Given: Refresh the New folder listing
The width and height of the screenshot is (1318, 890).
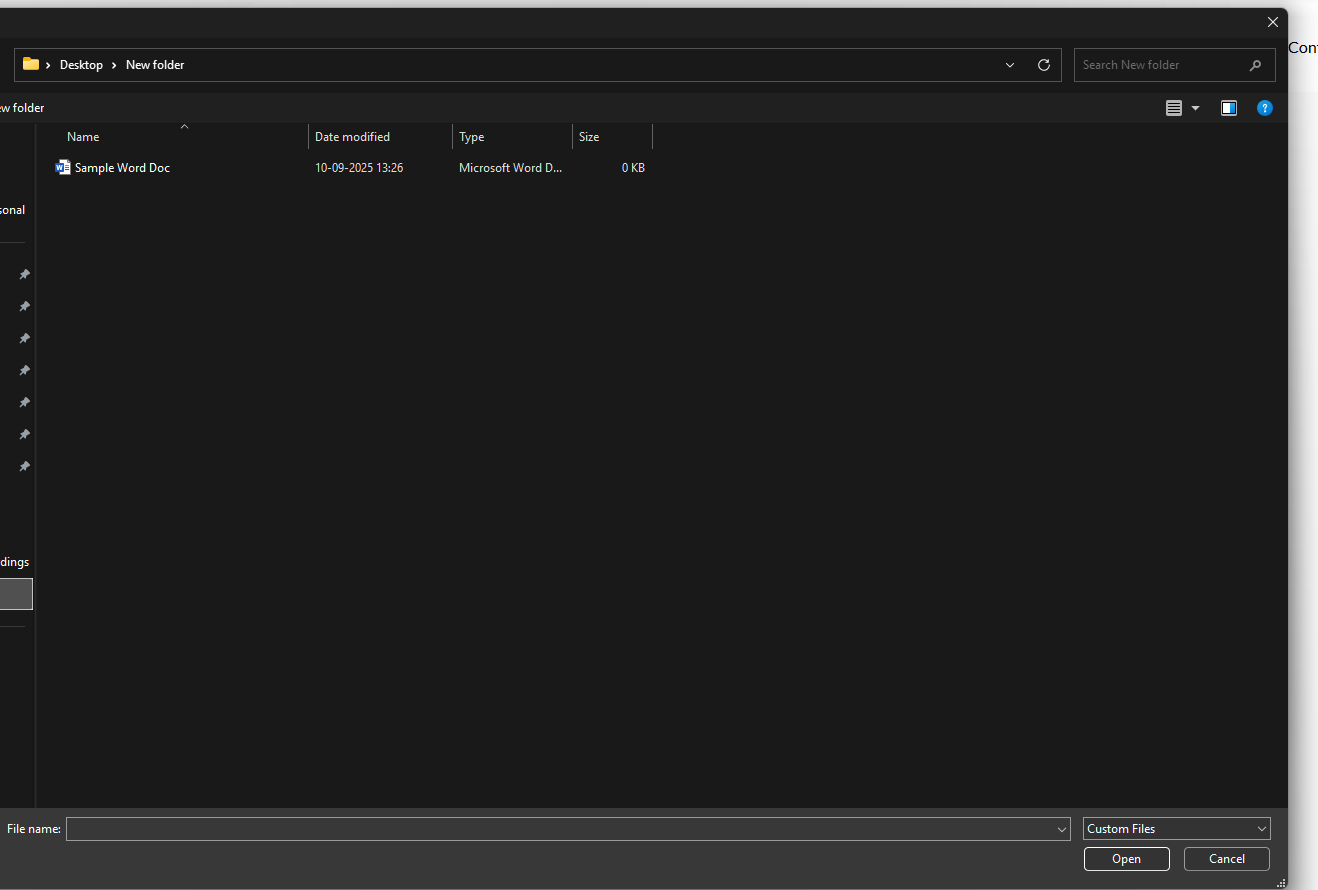Looking at the screenshot, I should tap(1043, 65).
